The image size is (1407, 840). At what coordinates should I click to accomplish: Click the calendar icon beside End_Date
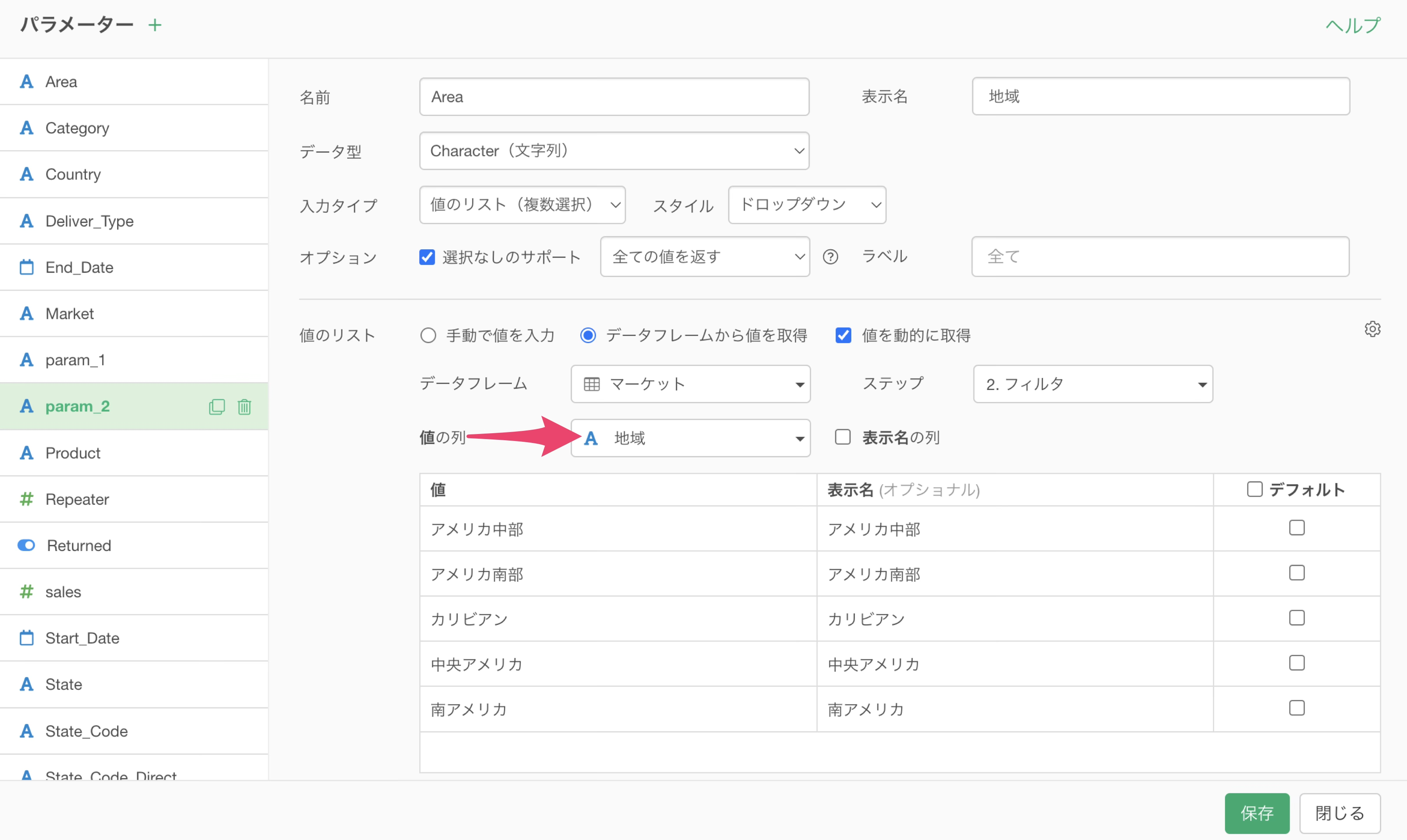26,267
